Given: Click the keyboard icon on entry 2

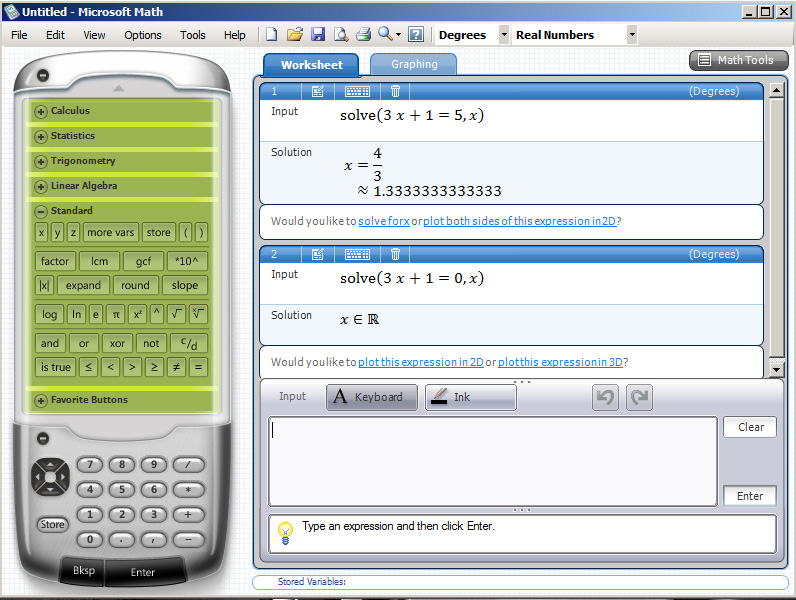Looking at the screenshot, I should [357, 254].
